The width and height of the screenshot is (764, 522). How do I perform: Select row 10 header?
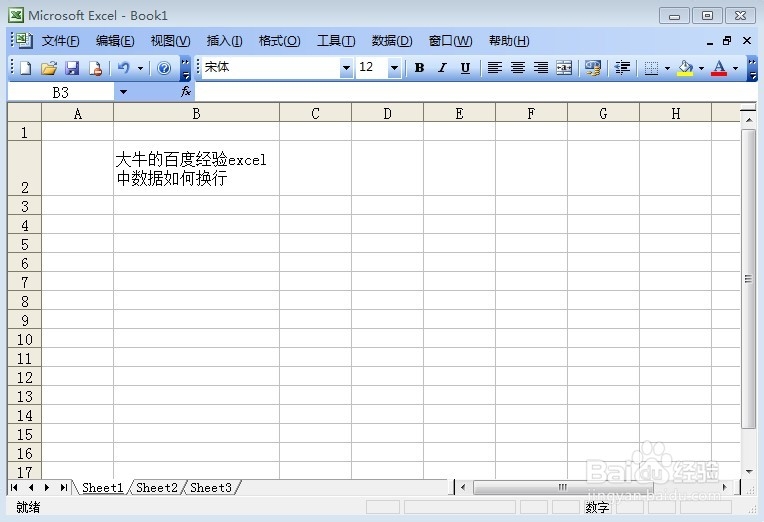24,339
